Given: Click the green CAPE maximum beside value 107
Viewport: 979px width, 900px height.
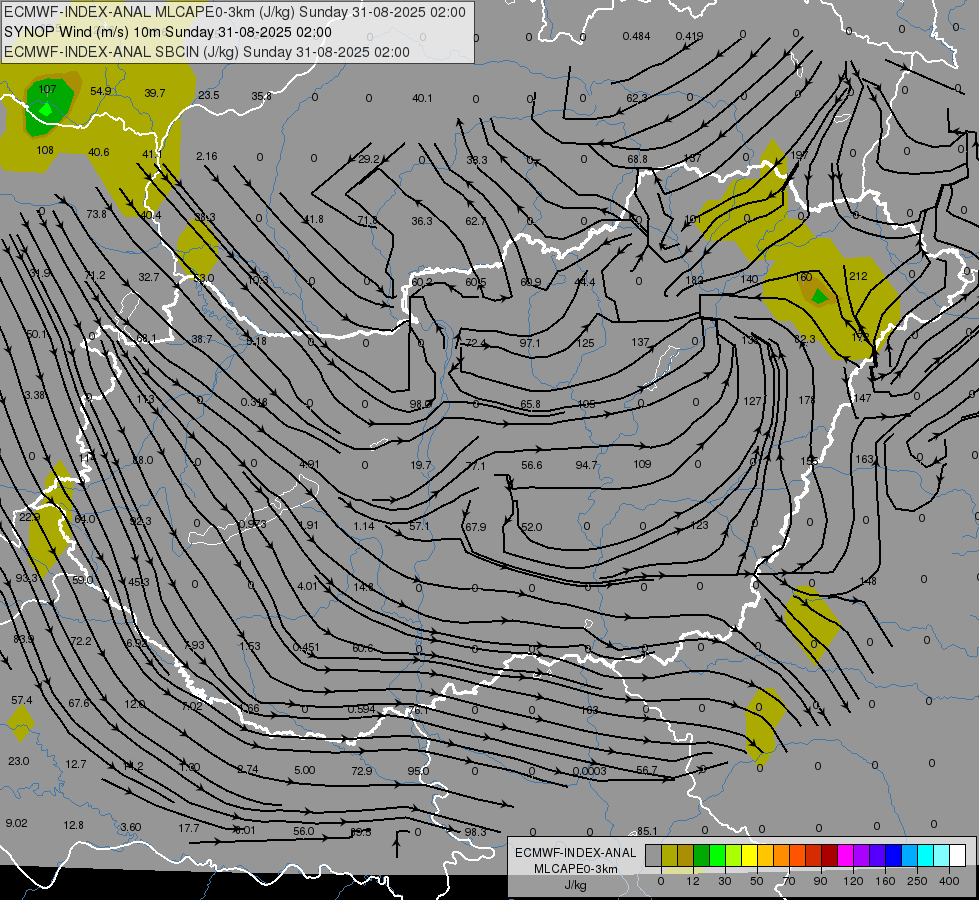Looking at the screenshot, I should [47, 109].
